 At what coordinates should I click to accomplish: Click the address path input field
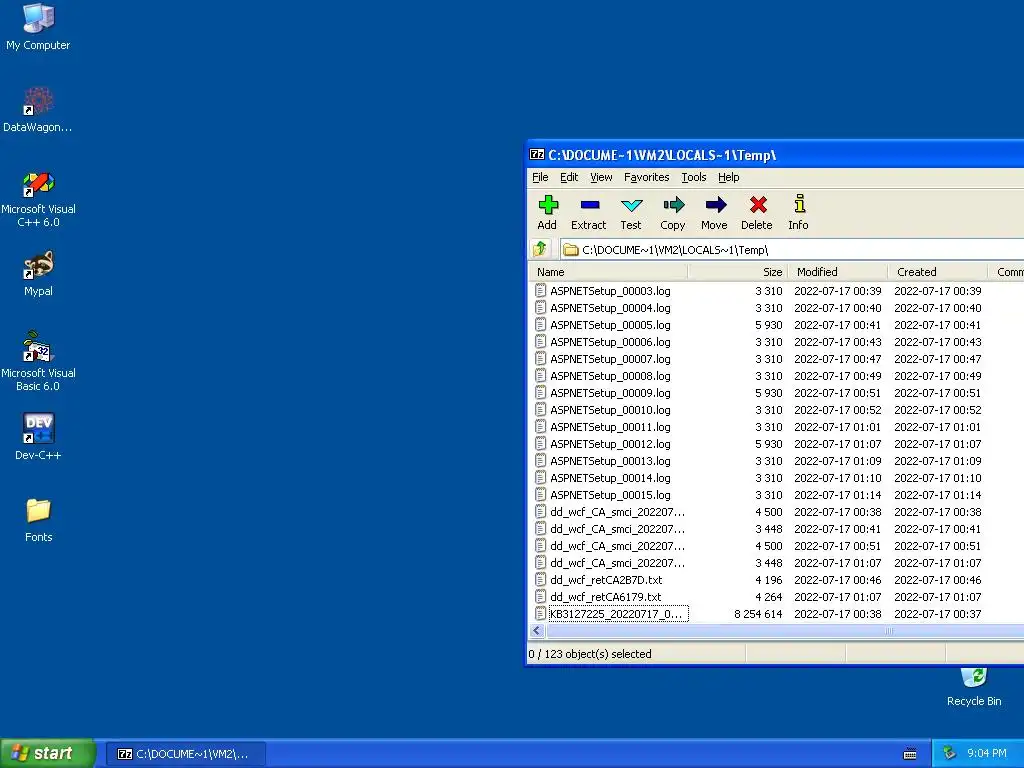coord(793,249)
